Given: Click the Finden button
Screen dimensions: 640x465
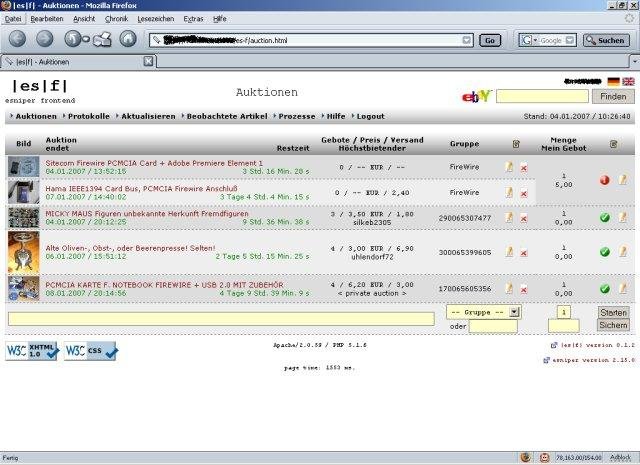Looking at the screenshot, I should pyautogui.click(x=613, y=97).
